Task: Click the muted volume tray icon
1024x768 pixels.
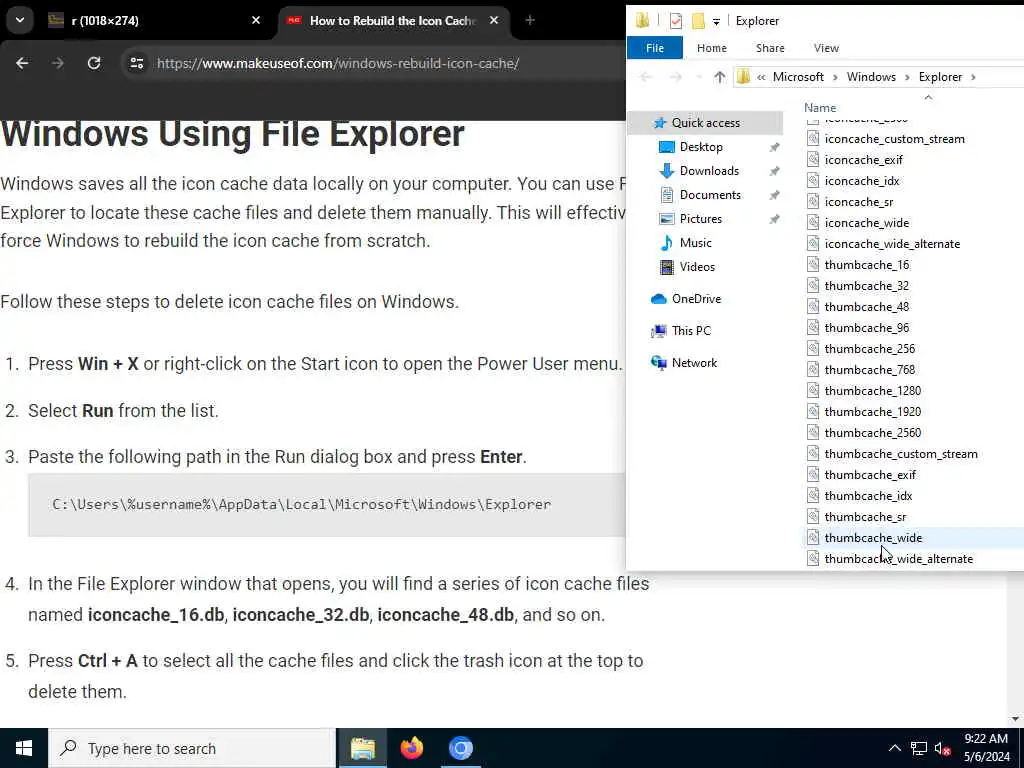Action: (942, 748)
